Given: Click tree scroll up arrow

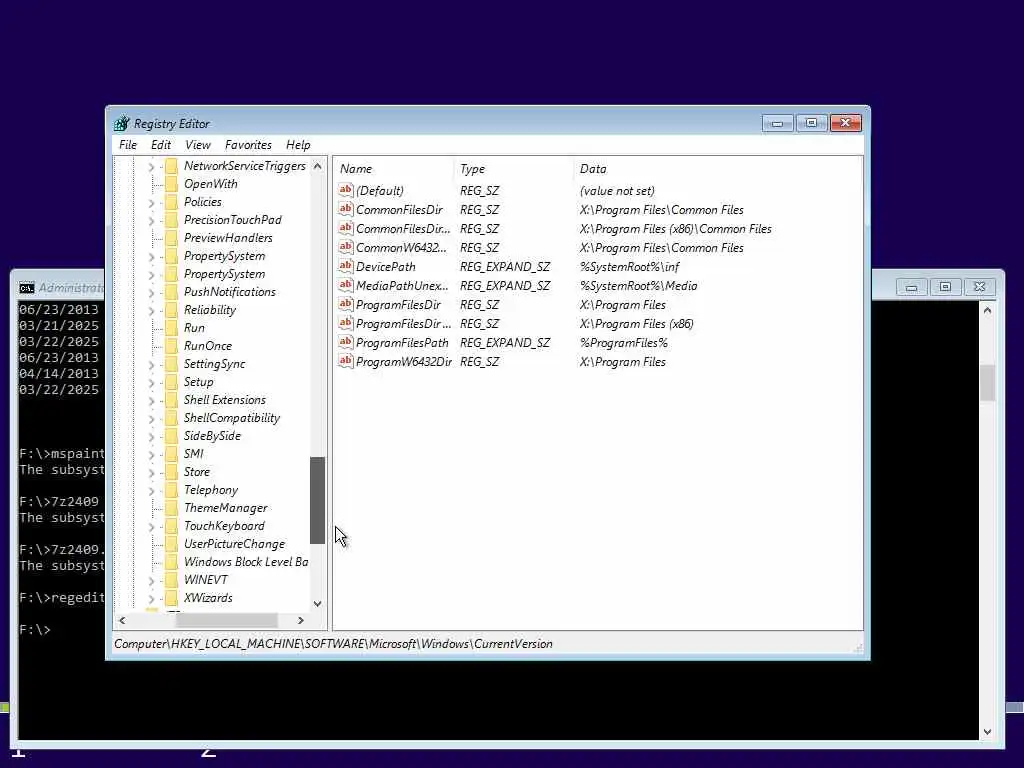Looking at the screenshot, I should (x=317, y=166).
